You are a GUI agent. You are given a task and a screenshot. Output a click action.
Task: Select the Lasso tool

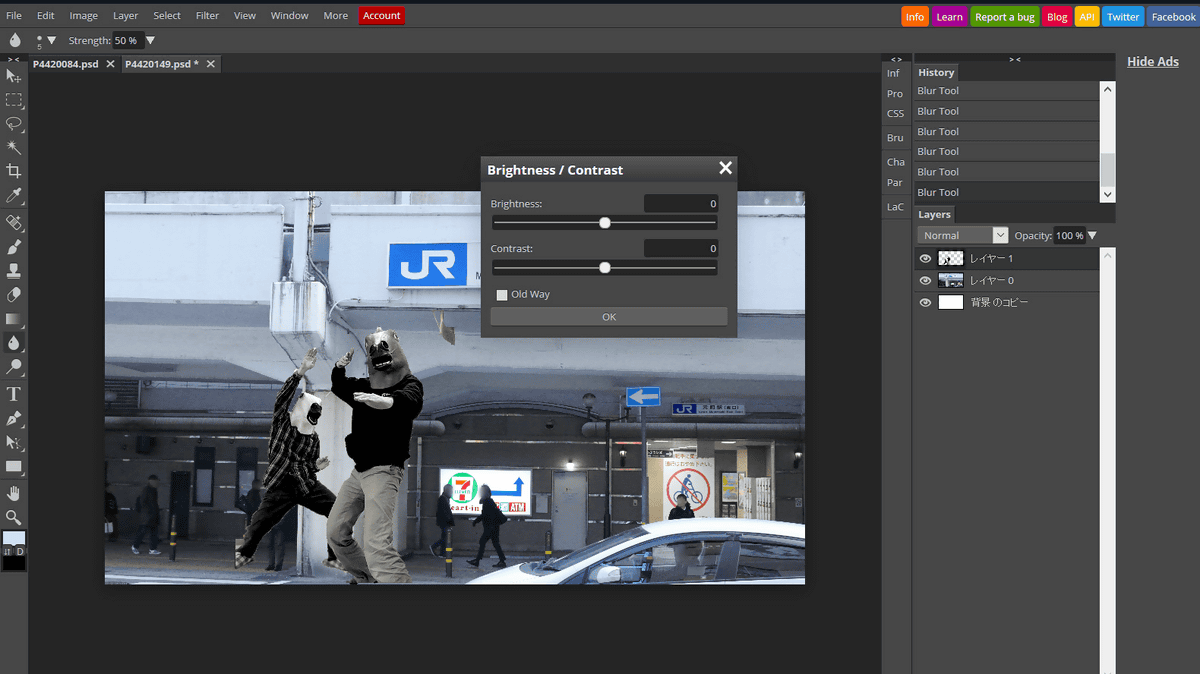pos(14,124)
